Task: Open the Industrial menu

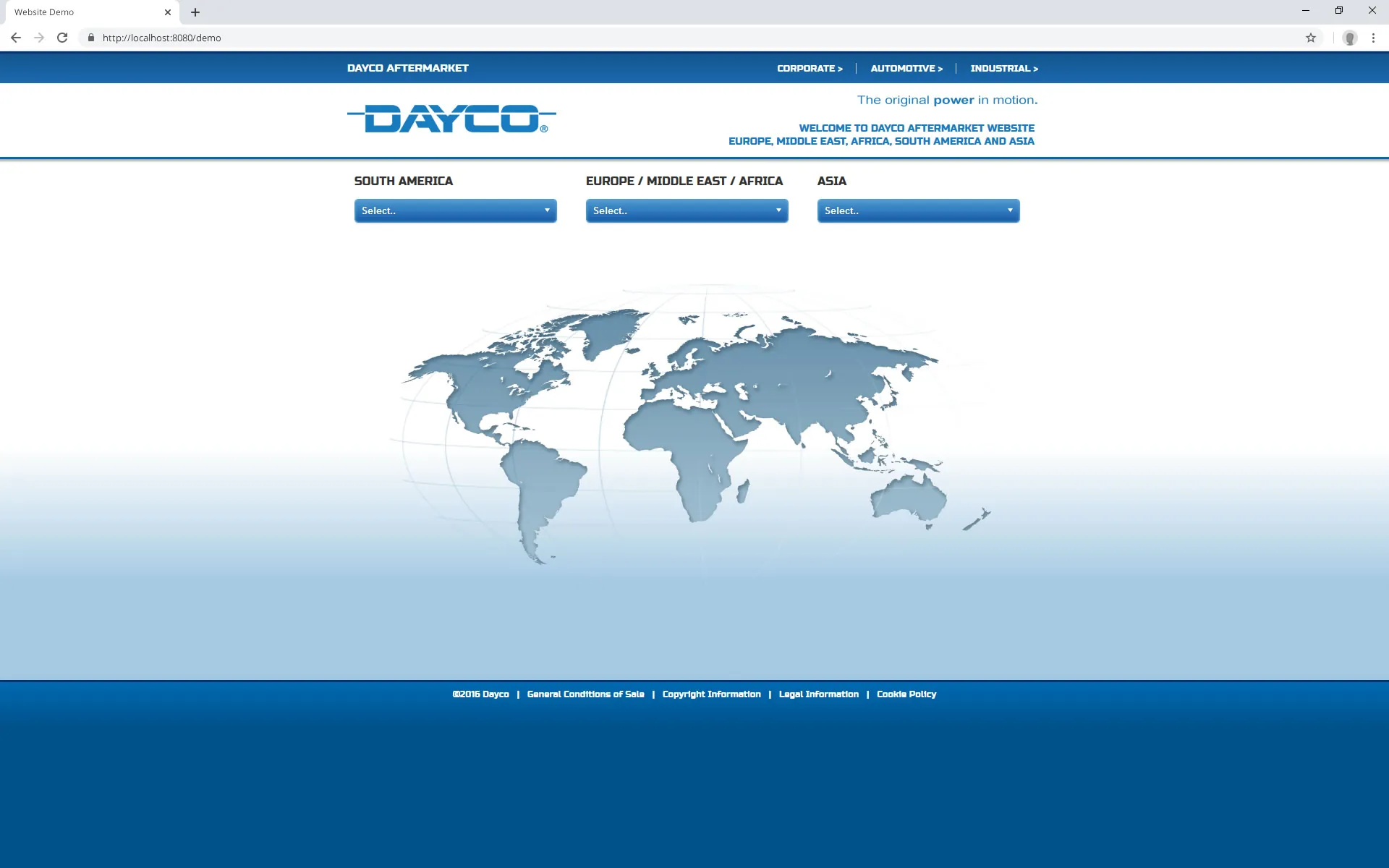Action: click(x=1004, y=69)
